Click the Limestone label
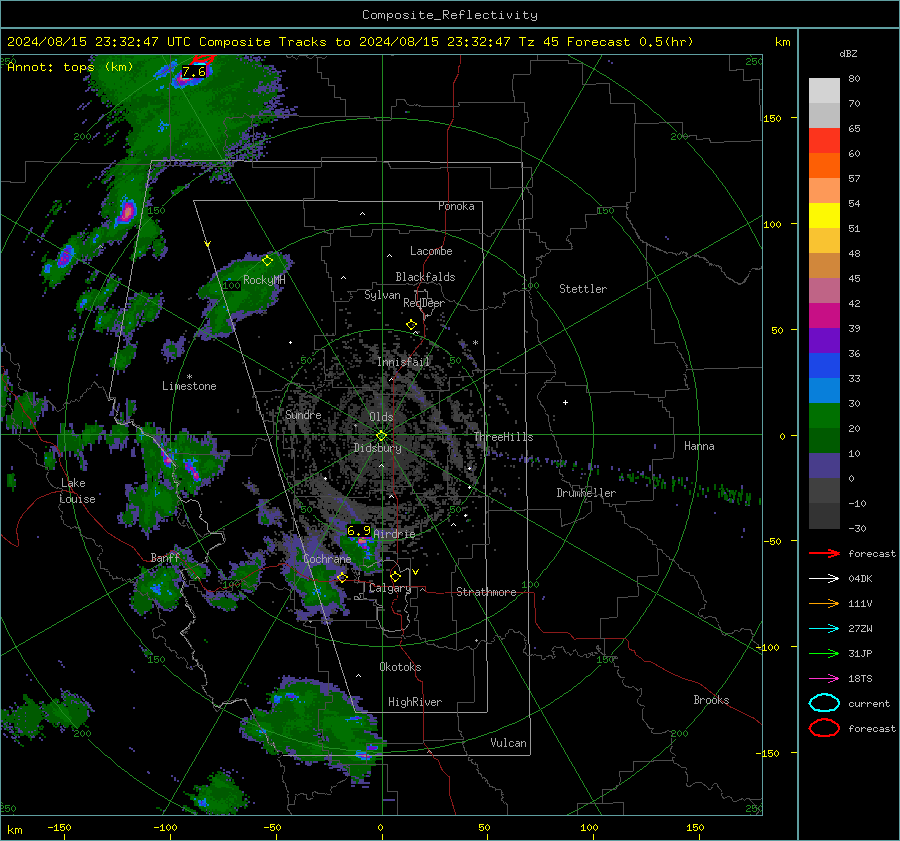This screenshot has width=900, height=841. click(189, 386)
